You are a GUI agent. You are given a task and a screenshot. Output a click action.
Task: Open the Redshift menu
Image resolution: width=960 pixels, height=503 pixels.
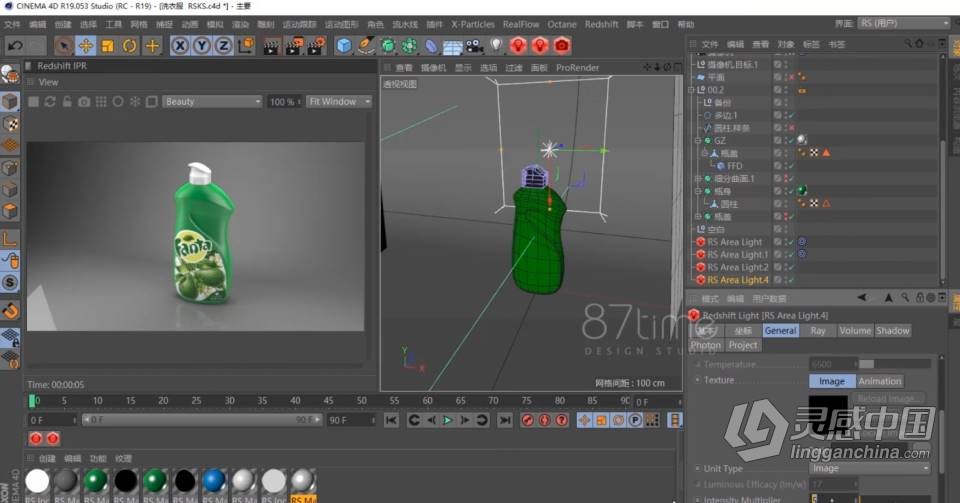click(601, 24)
